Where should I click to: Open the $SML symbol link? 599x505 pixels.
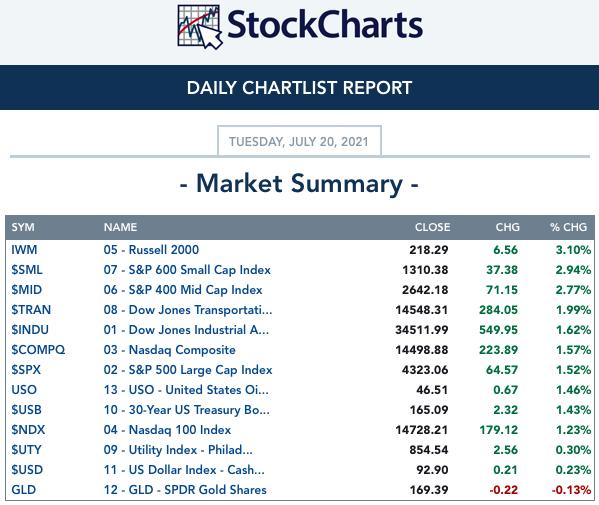click(27, 270)
